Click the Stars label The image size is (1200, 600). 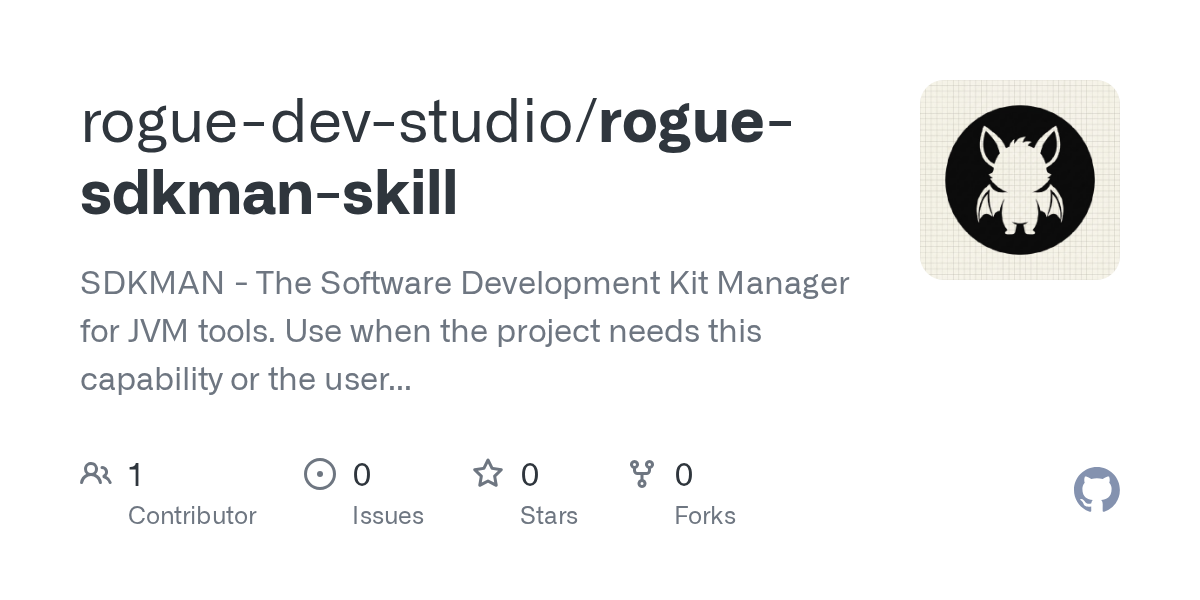(549, 516)
